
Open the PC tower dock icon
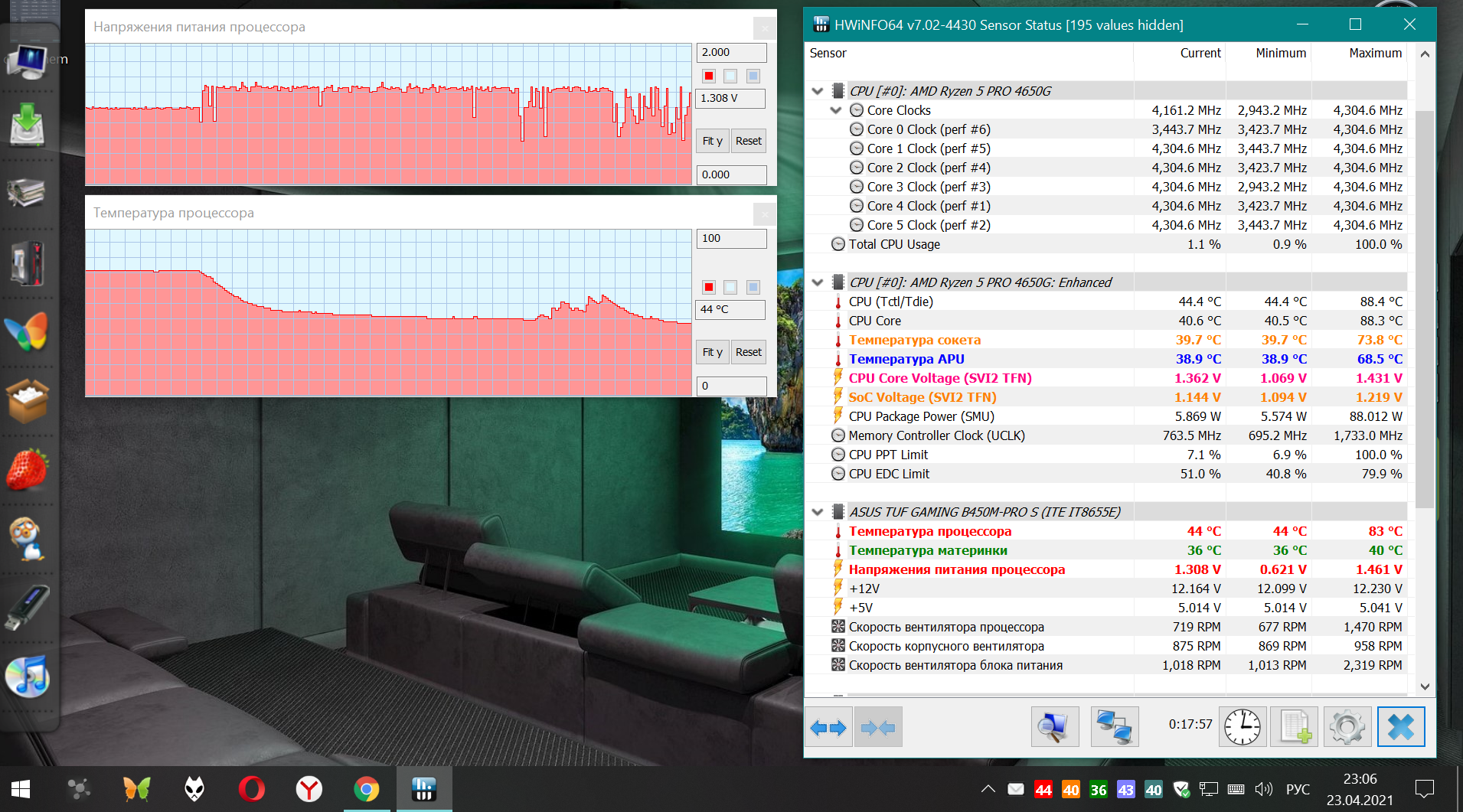click(28, 263)
